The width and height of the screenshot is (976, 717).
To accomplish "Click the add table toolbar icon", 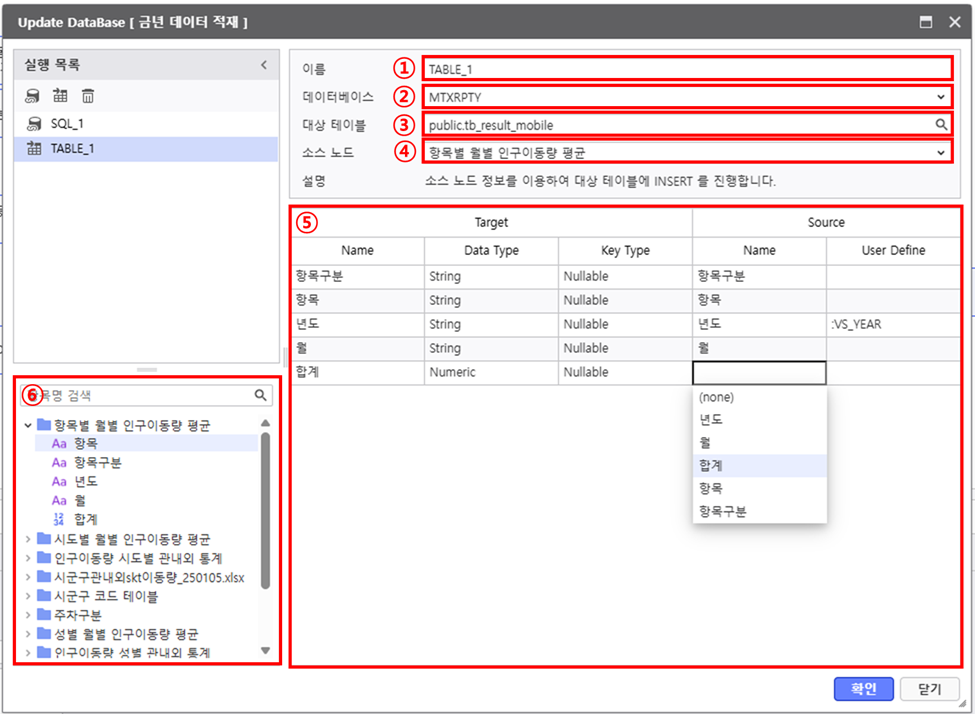I will pyautogui.click(x=60, y=96).
